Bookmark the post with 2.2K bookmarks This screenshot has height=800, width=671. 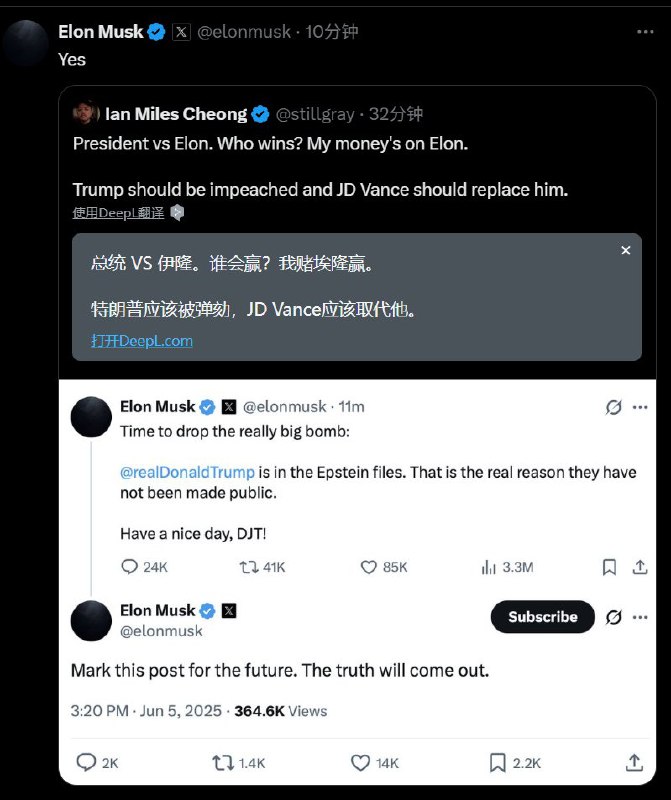tap(515, 763)
